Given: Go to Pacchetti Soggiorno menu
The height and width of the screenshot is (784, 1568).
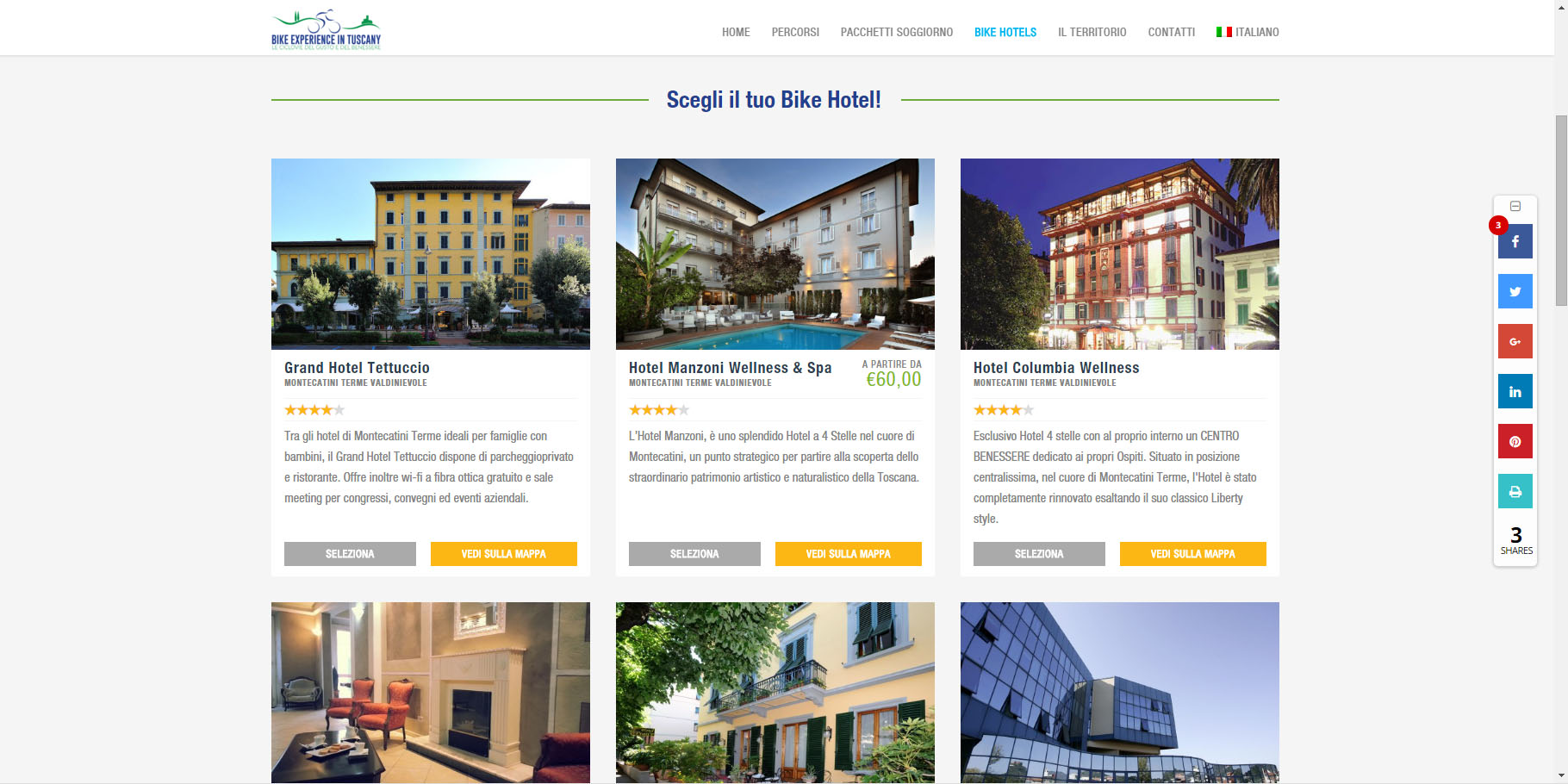Looking at the screenshot, I should [x=896, y=32].
